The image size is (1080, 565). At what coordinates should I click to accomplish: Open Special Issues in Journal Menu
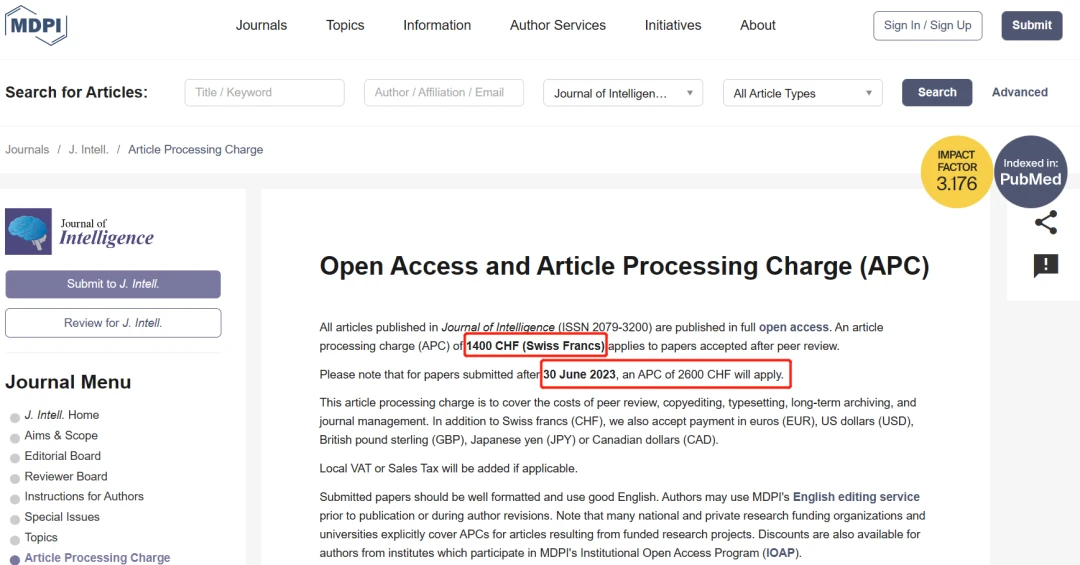coord(62,517)
